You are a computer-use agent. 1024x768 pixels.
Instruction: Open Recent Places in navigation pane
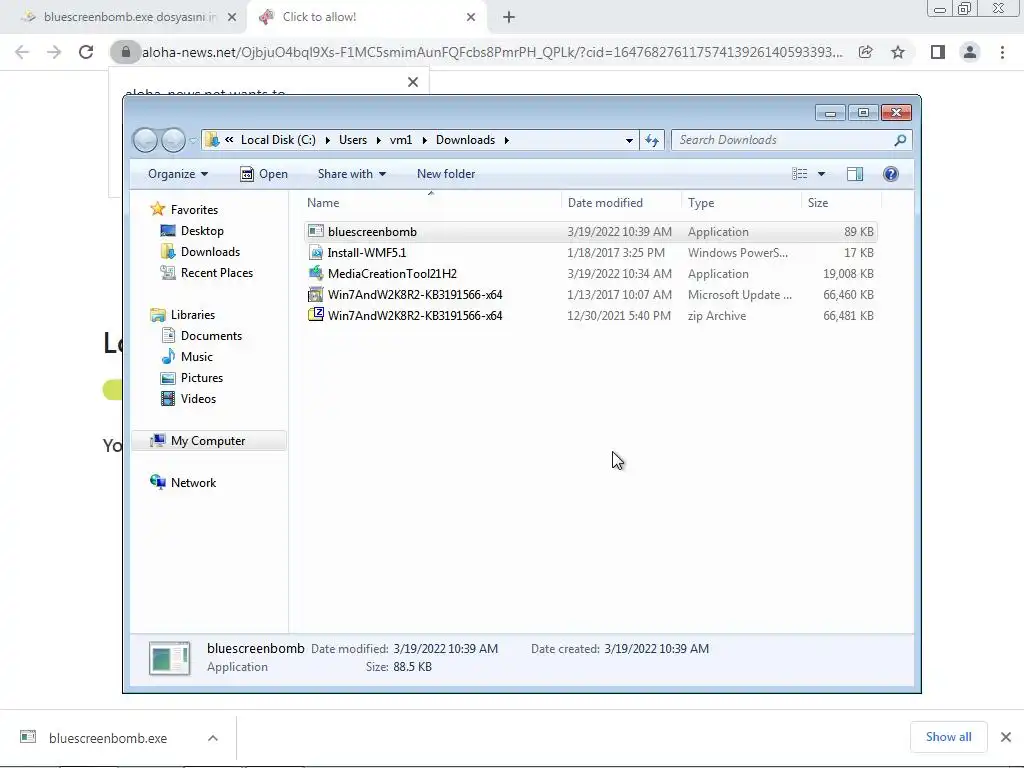pos(207,272)
